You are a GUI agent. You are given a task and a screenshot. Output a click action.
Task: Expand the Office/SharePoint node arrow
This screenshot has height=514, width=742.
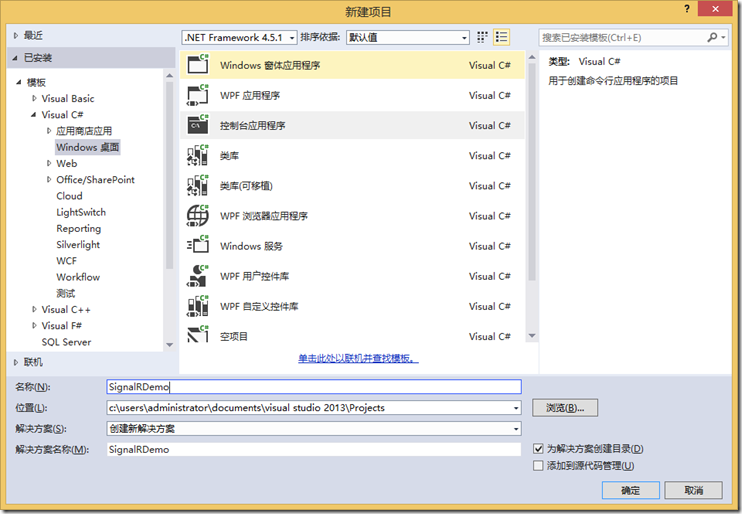pyautogui.click(x=49, y=179)
